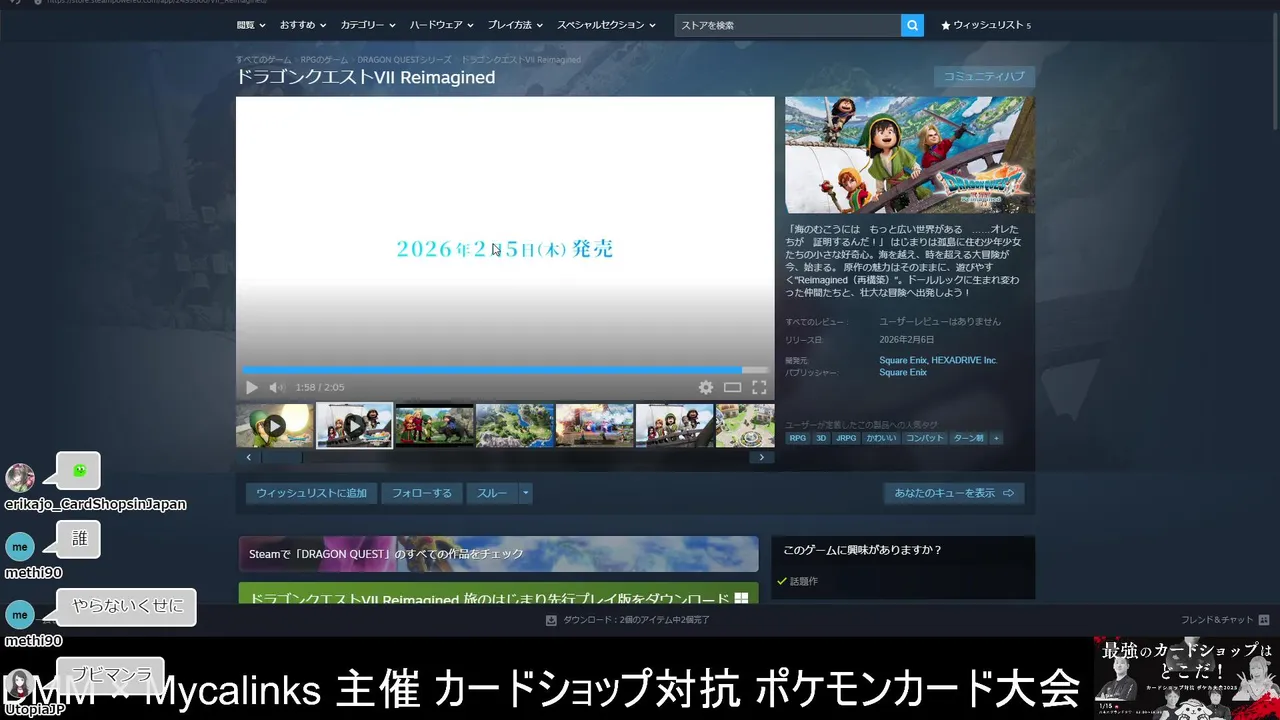Select the JRPG tag
Image resolution: width=1280 pixels, height=720 pixels.
point(846,438)
